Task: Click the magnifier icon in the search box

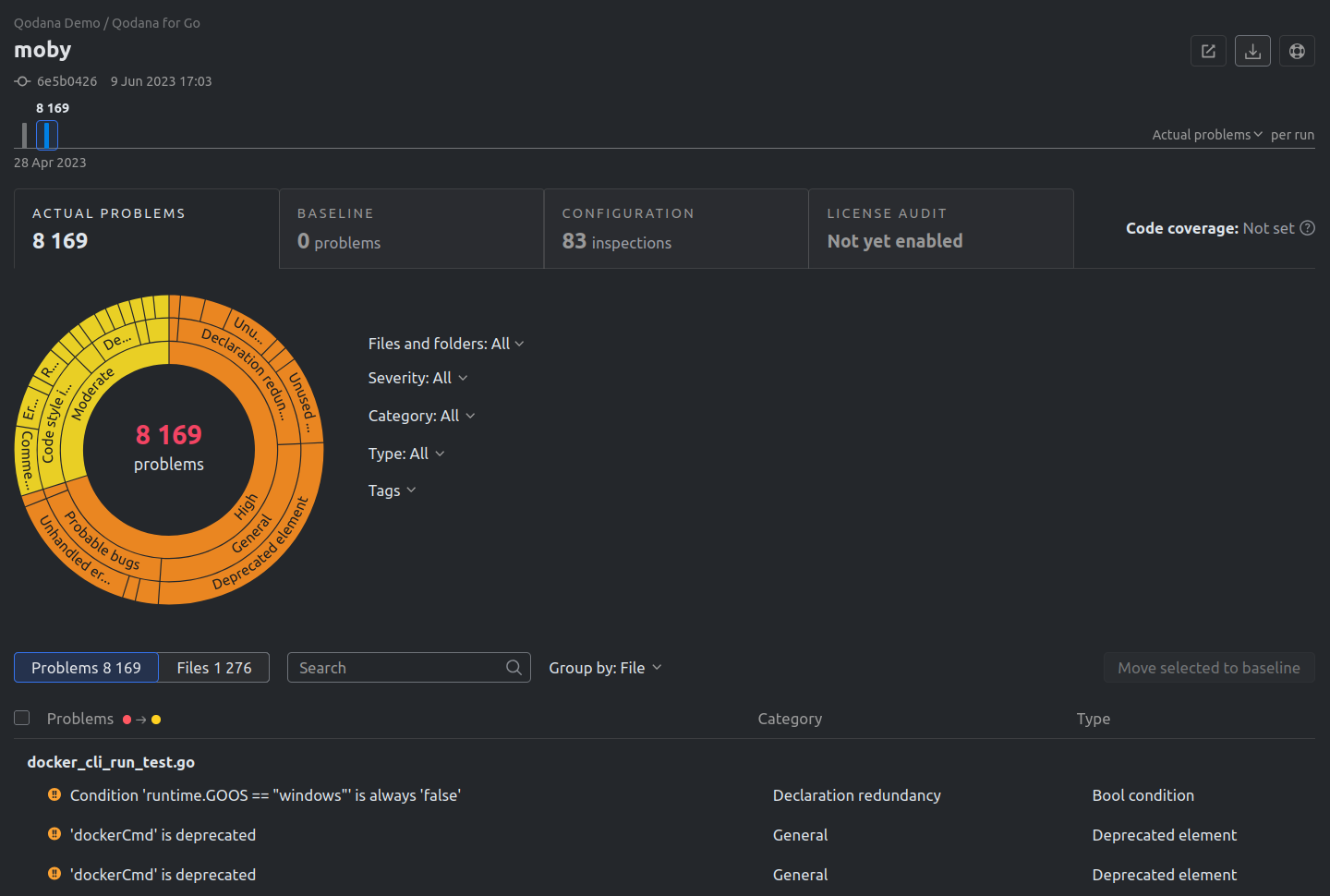Action: [x=514, y=668]
